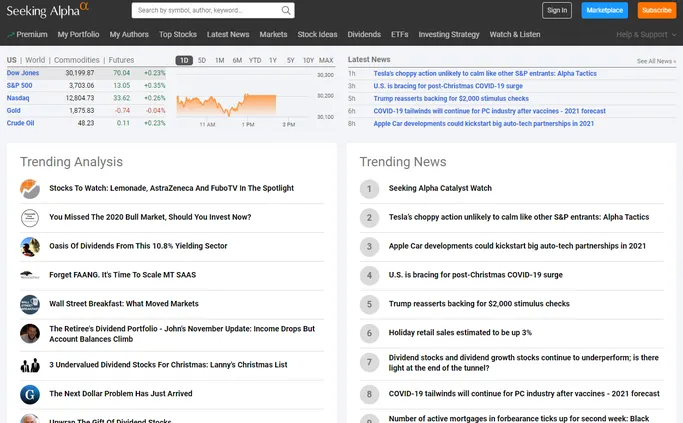Click the orange Subscribe button
The image size is (683, 423).
[x=656, y=10]
